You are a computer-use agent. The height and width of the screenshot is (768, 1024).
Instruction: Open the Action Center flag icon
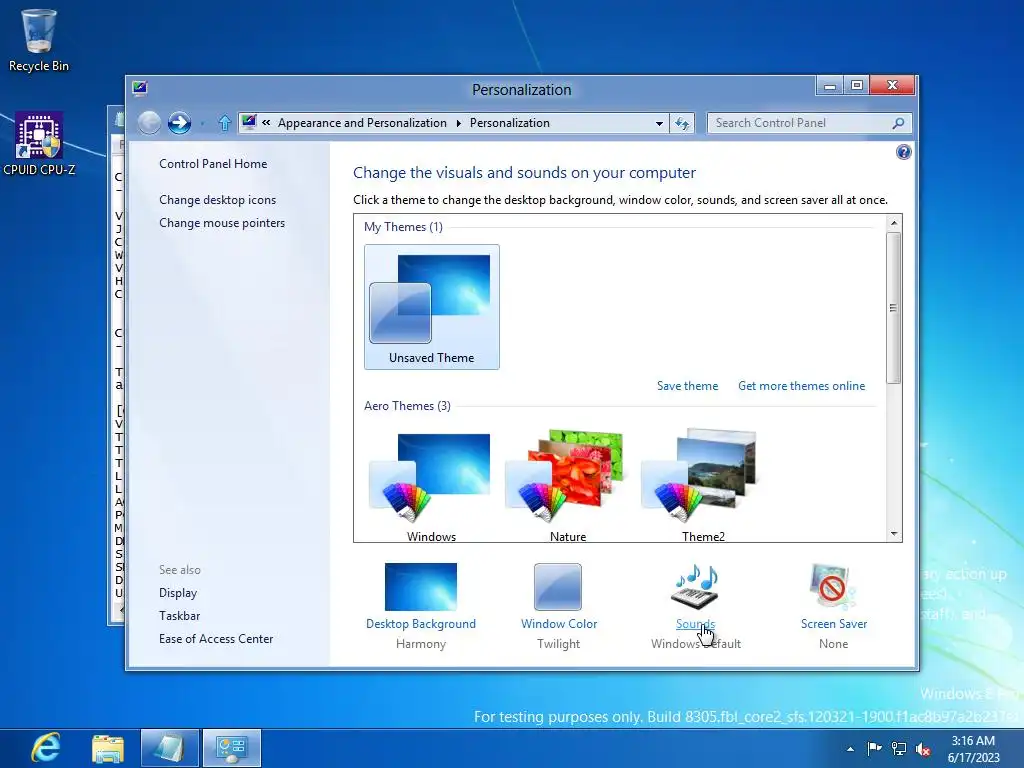pyautogui.click(x=874, y=748)
